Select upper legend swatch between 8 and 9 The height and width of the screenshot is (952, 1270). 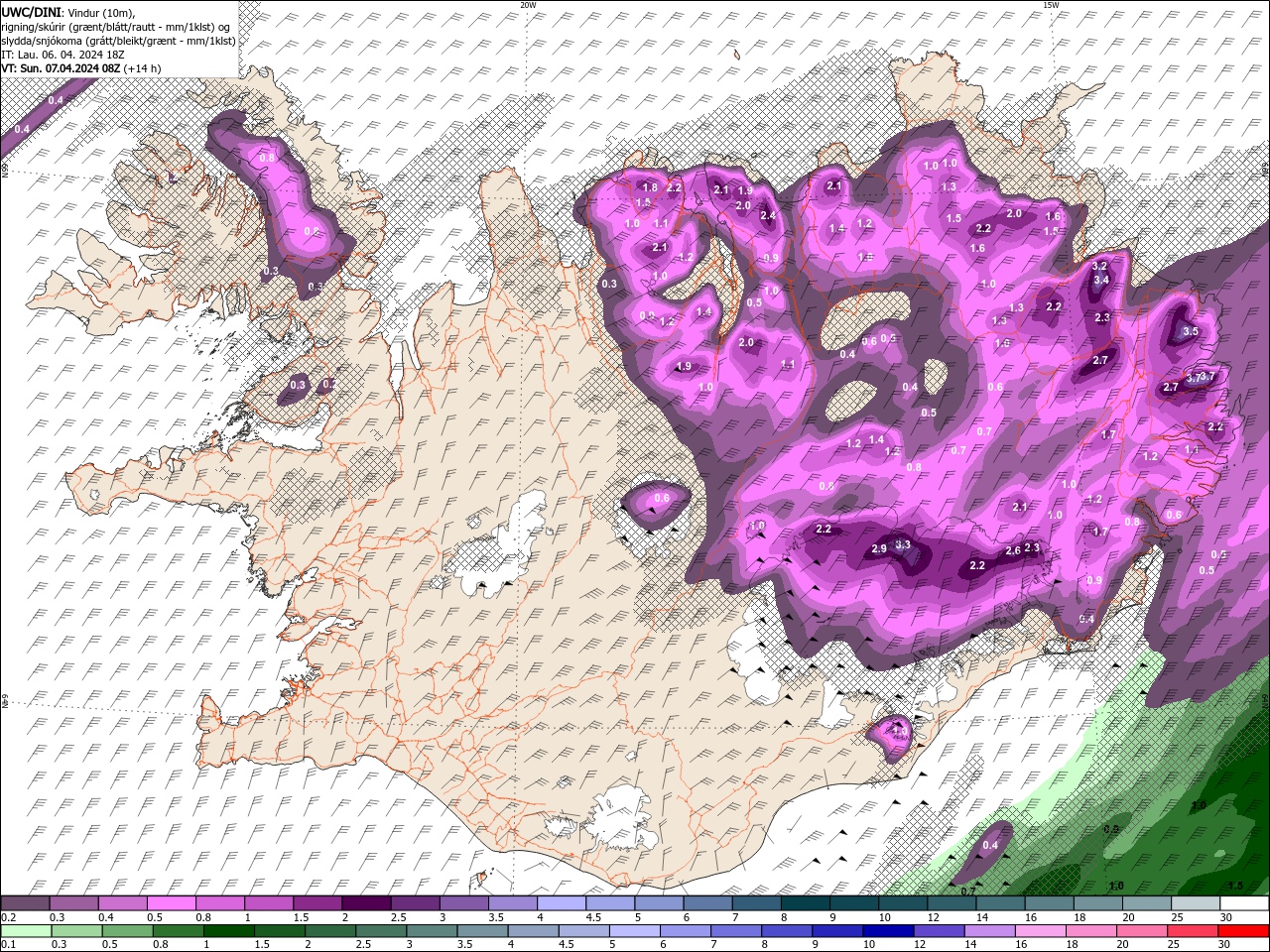click(x=804, y=903)
